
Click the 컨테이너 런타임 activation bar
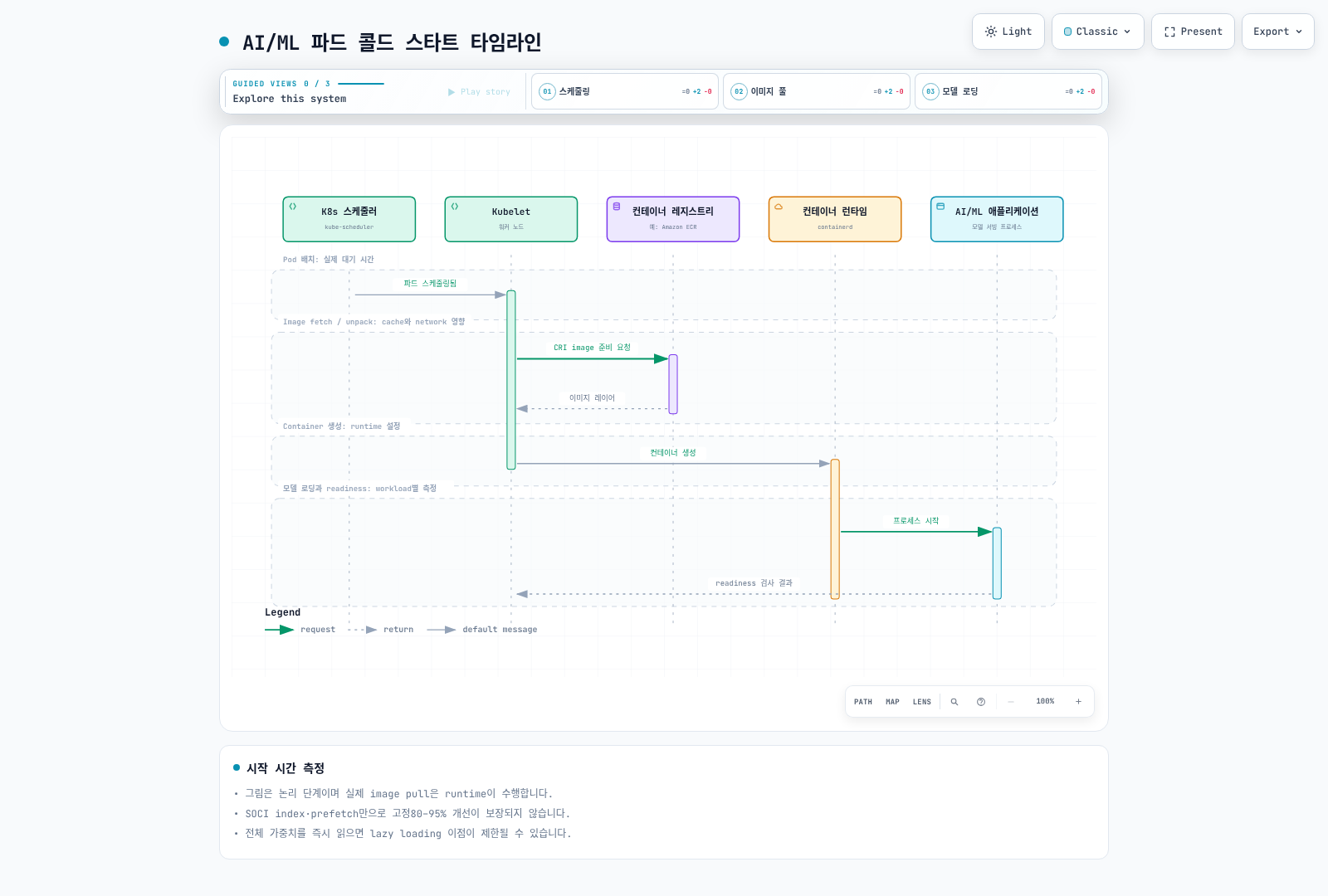point(835,528)
